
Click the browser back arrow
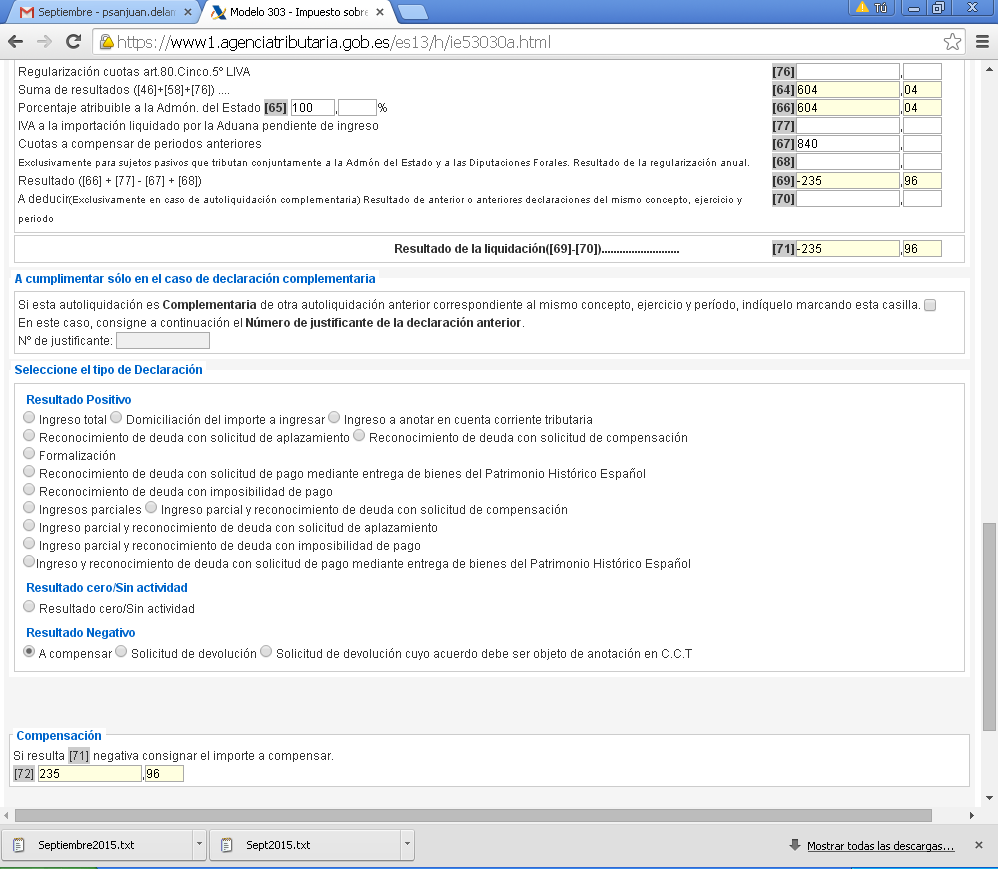click(16, 42)
